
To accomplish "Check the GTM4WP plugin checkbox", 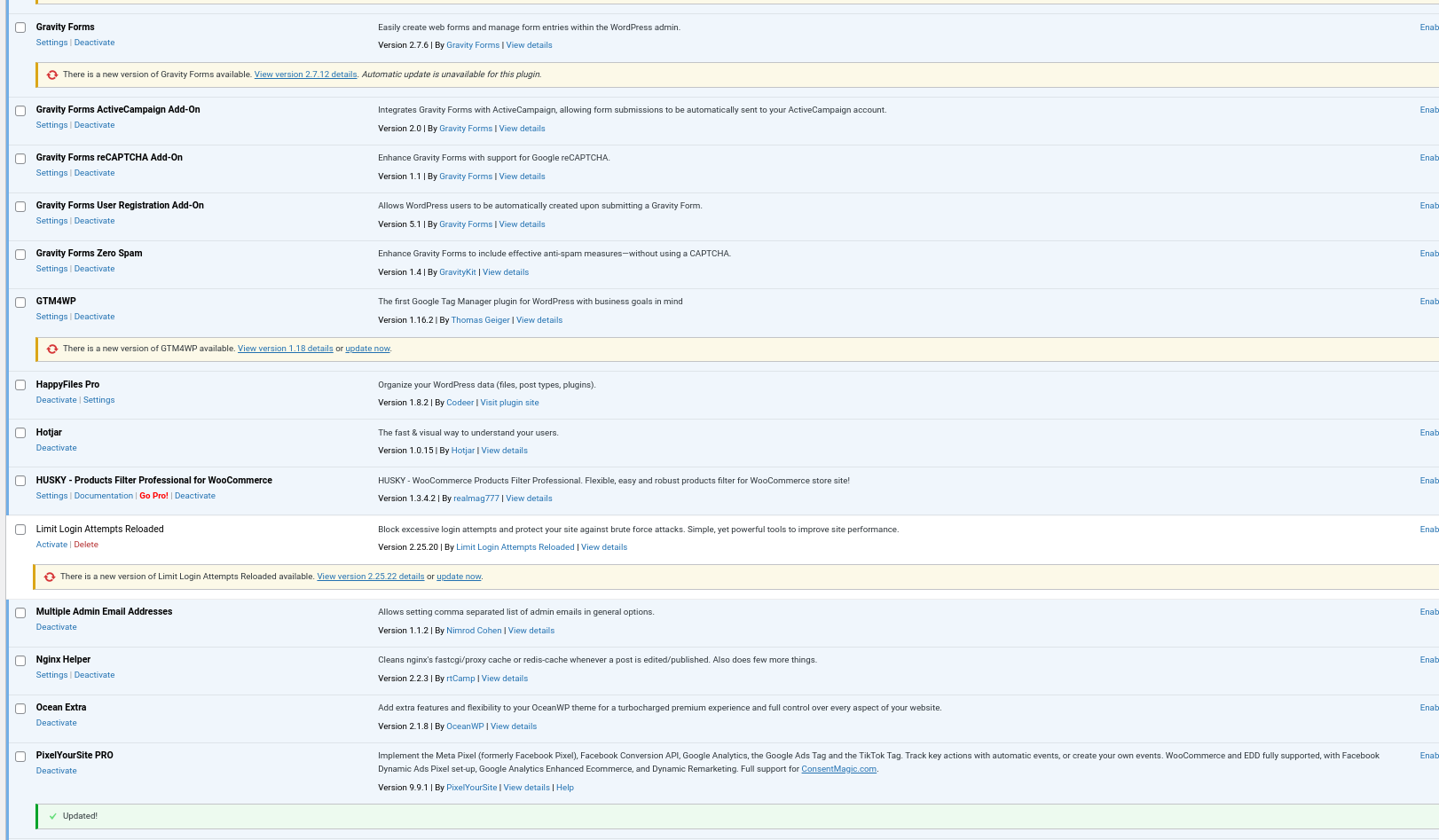I will pyautogui.click(x=20, y=302).
